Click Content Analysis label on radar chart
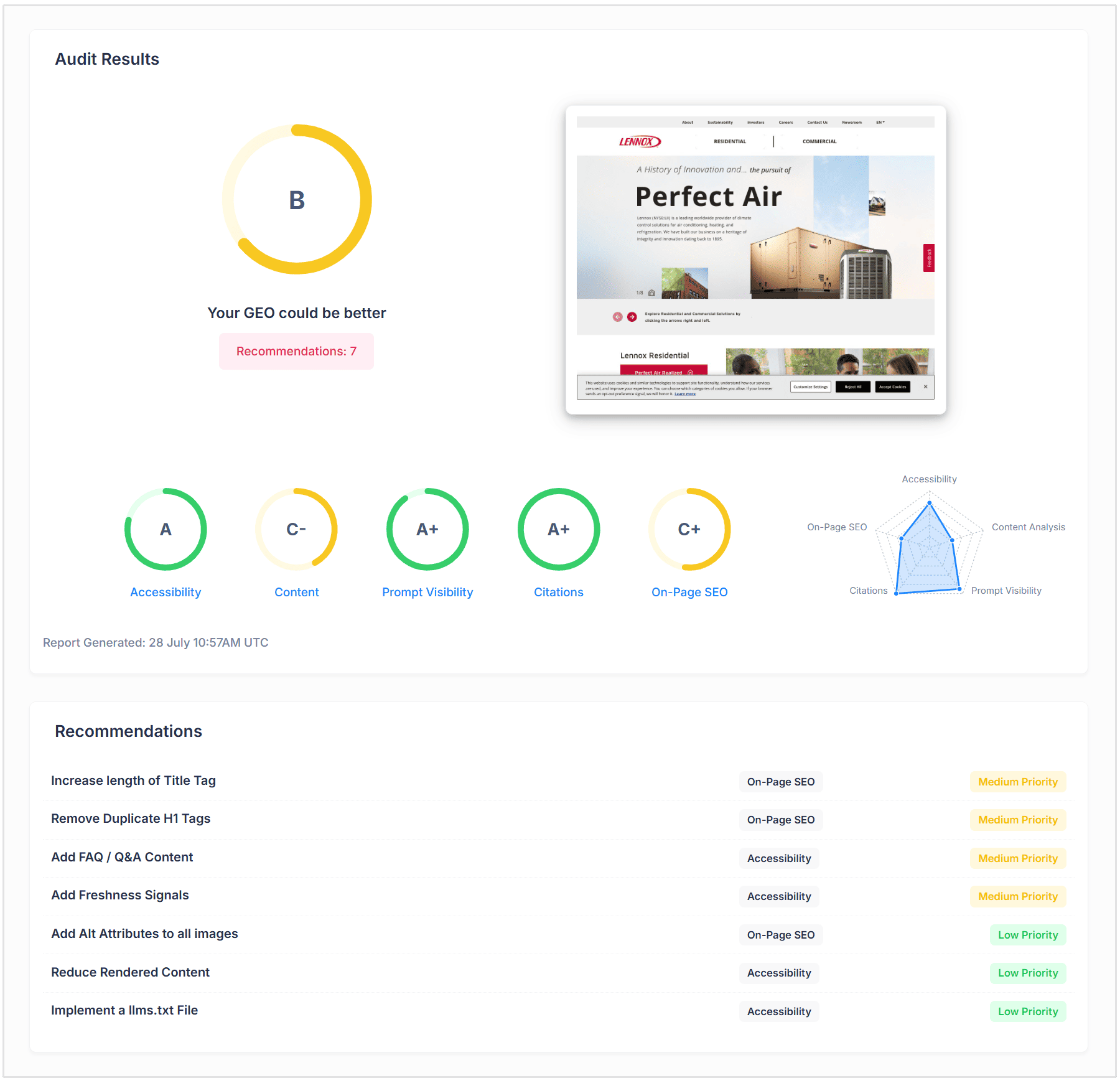Screen dimensions: 1120x1083 (x=1028, y=527)
